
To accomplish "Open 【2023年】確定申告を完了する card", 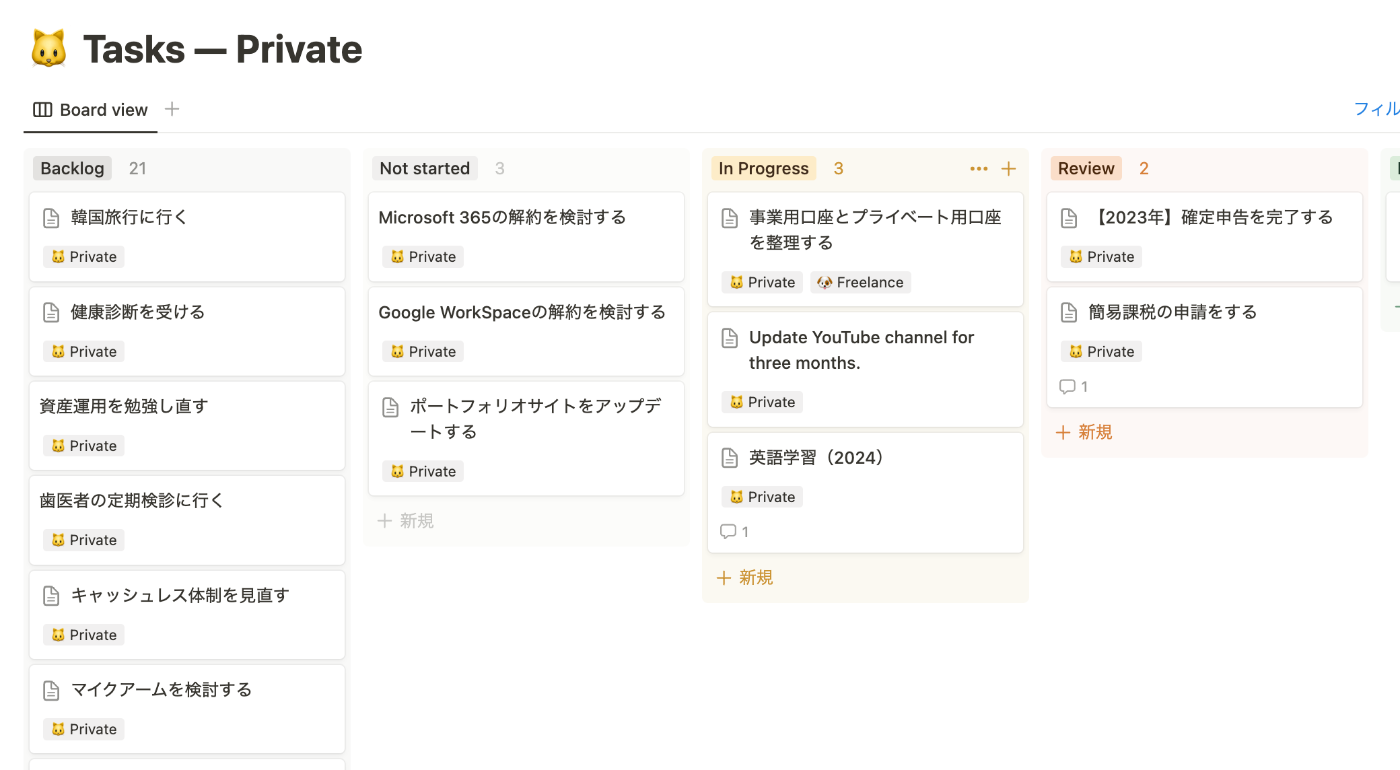I will click(1204, 237).
